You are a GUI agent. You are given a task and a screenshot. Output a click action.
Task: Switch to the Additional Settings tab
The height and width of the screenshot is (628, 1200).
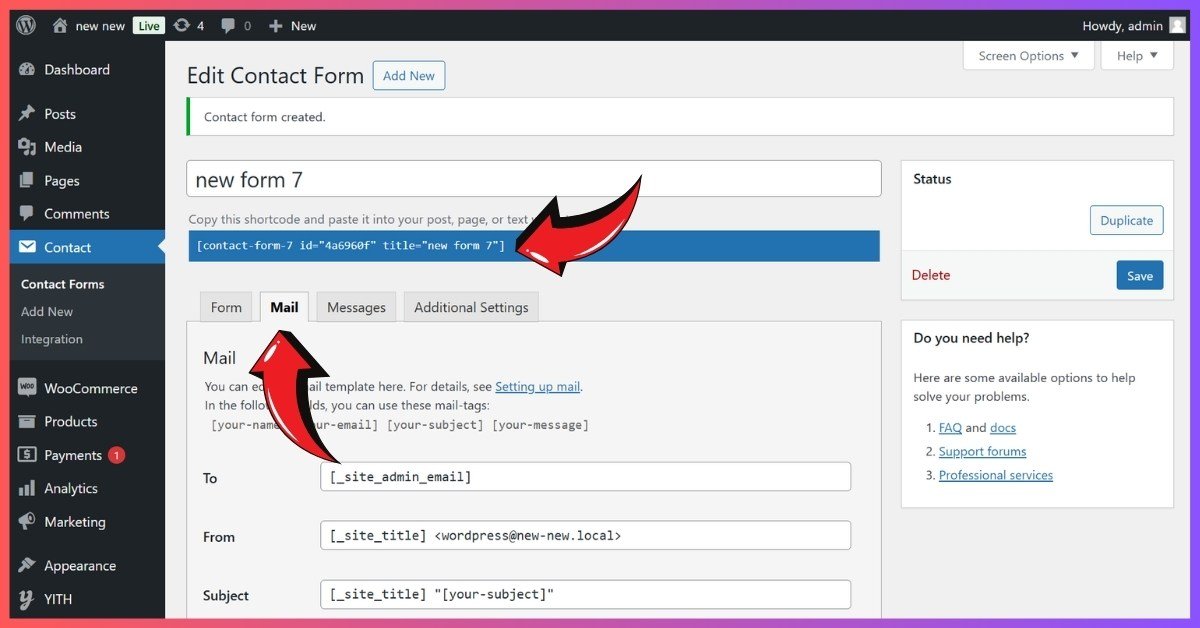pos(471,307)
